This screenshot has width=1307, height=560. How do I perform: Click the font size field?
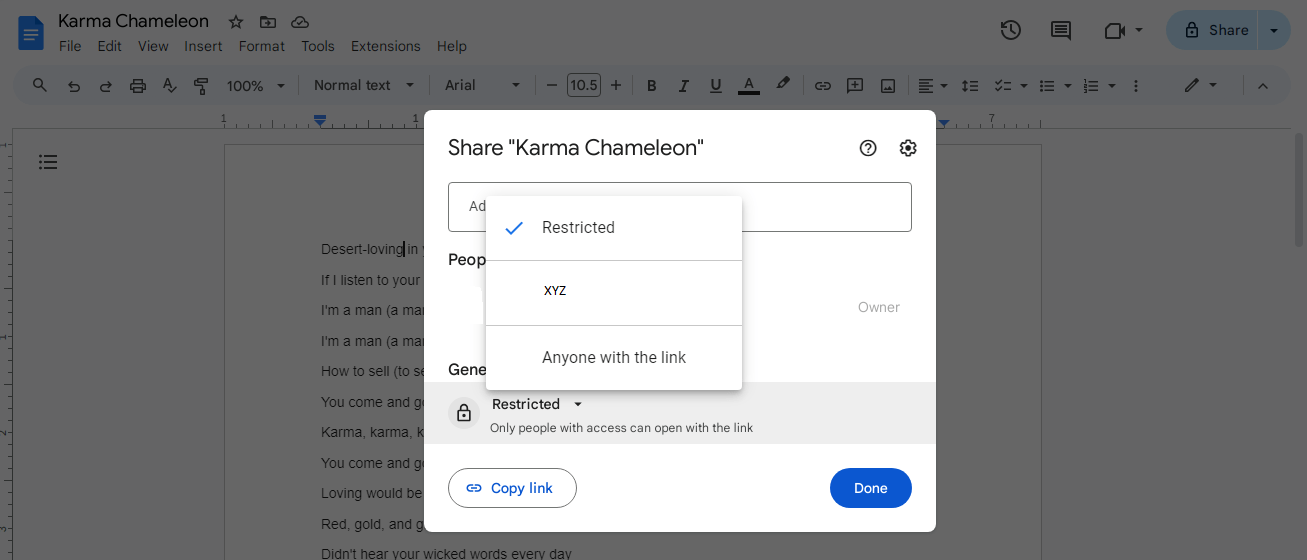(x=583, y=86)
